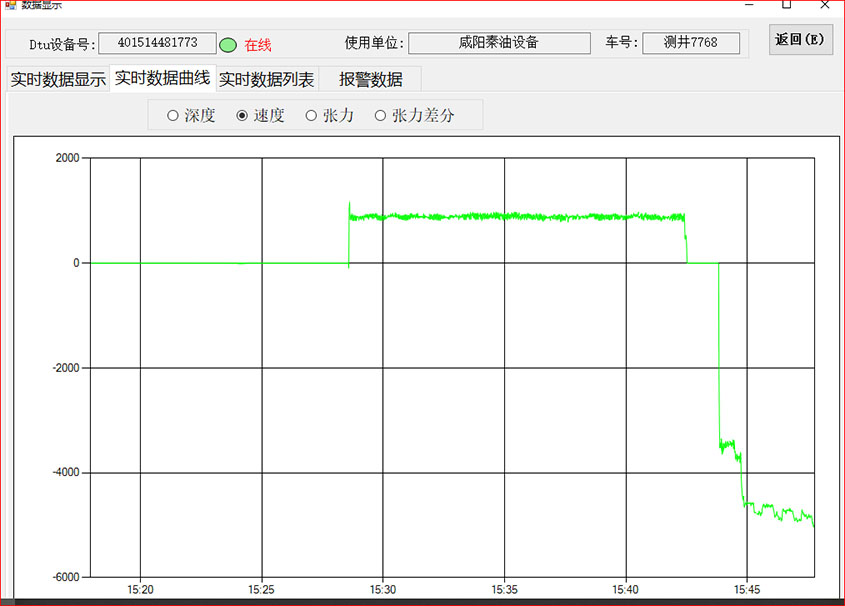The image size is (845, 606).
Task: Focus the 车号 field showing 测井7768
Action: [690, 44]
